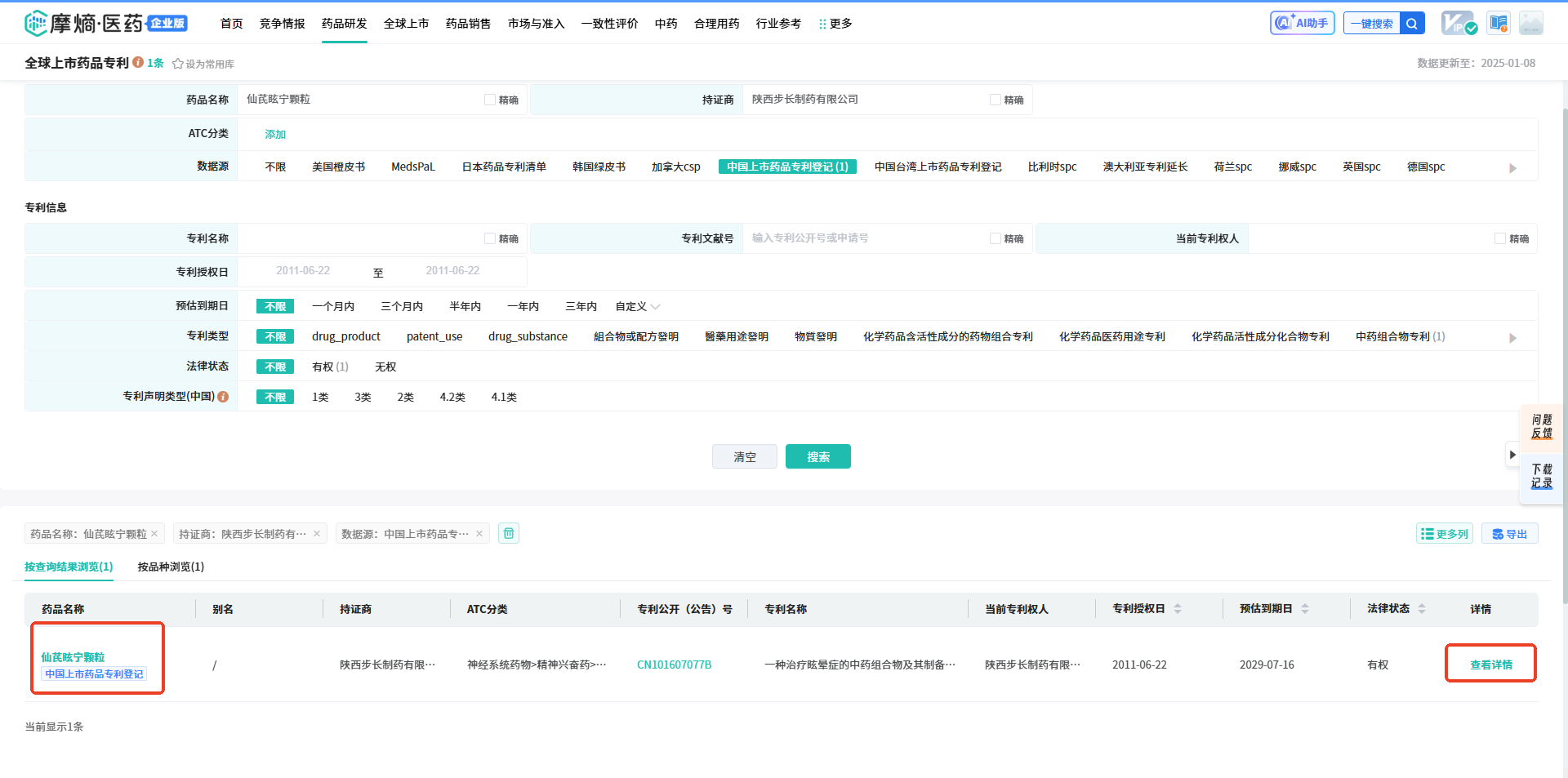Click the 专利授权日 start date field
1568x778 pixels.
tap(303, 271)
